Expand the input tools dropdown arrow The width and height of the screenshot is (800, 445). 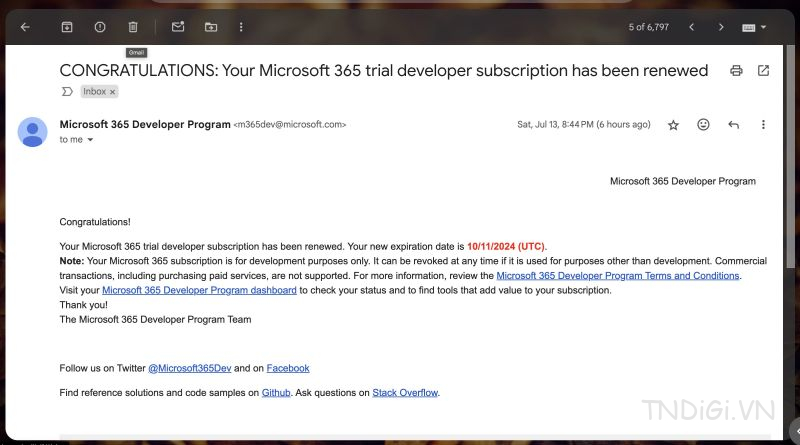coord(763,27)
